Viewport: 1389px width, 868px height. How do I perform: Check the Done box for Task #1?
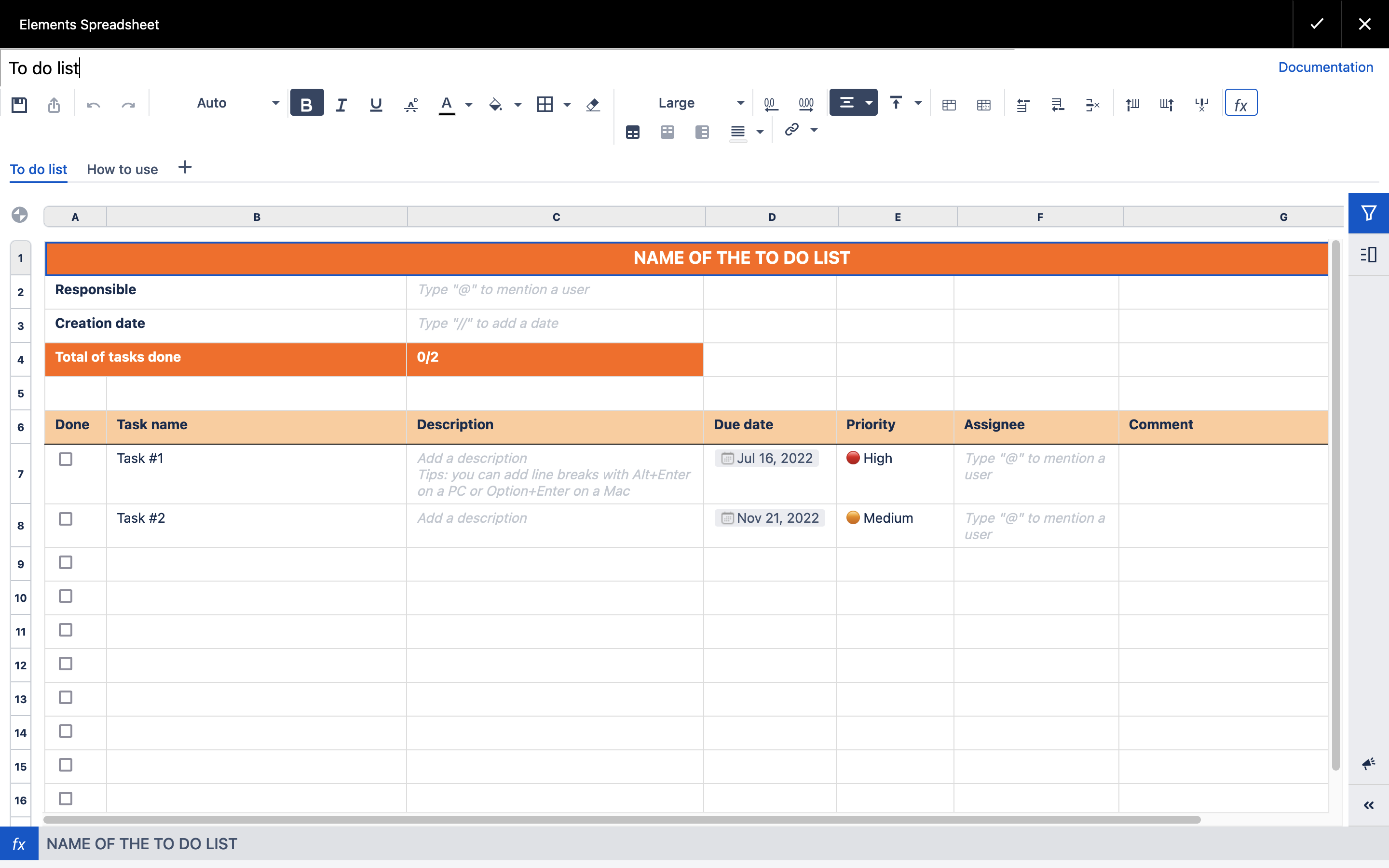coord(66,459)
